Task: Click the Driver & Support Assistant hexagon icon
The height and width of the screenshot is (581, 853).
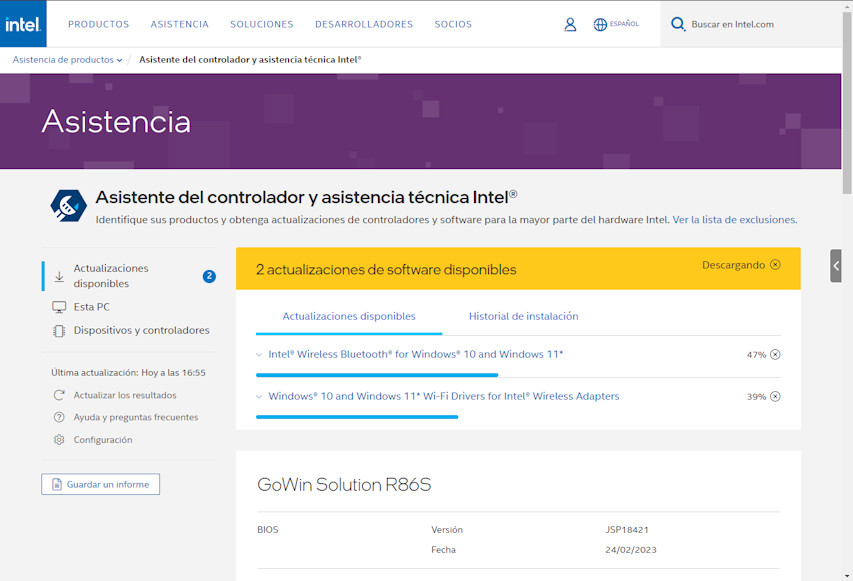Action: click(68, 206)
